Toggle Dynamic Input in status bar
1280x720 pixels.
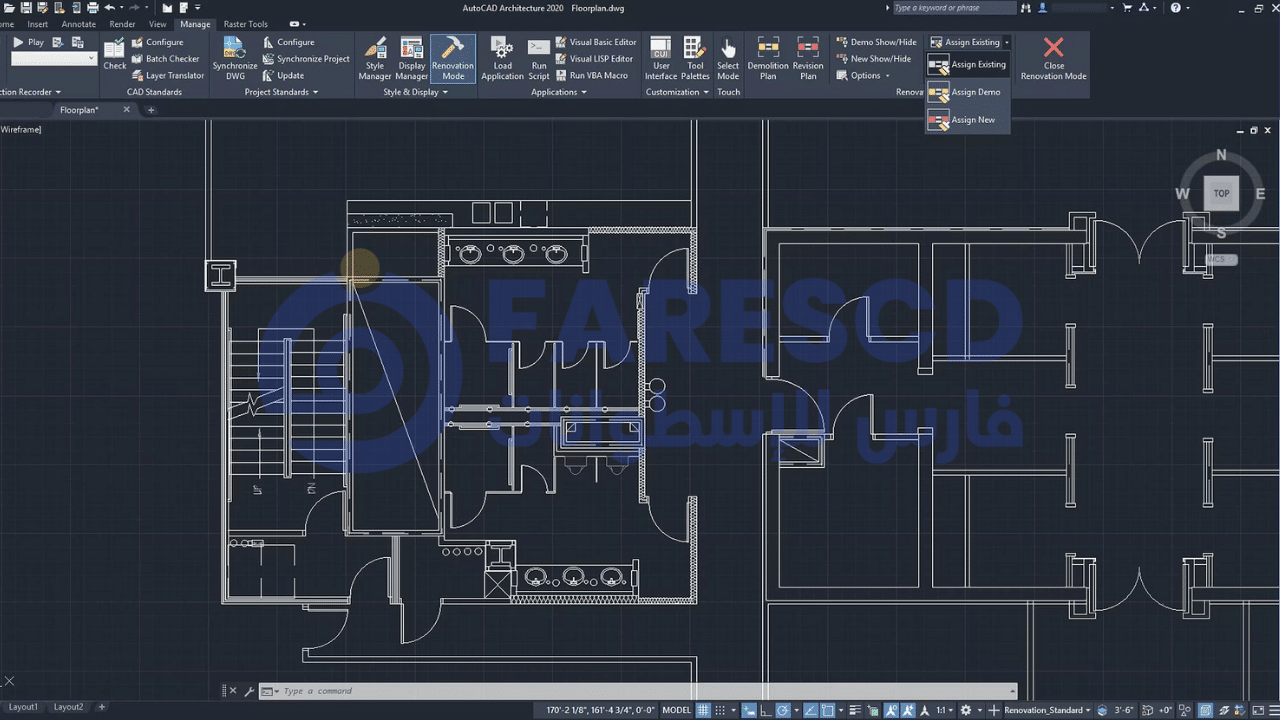click(748, 710)
